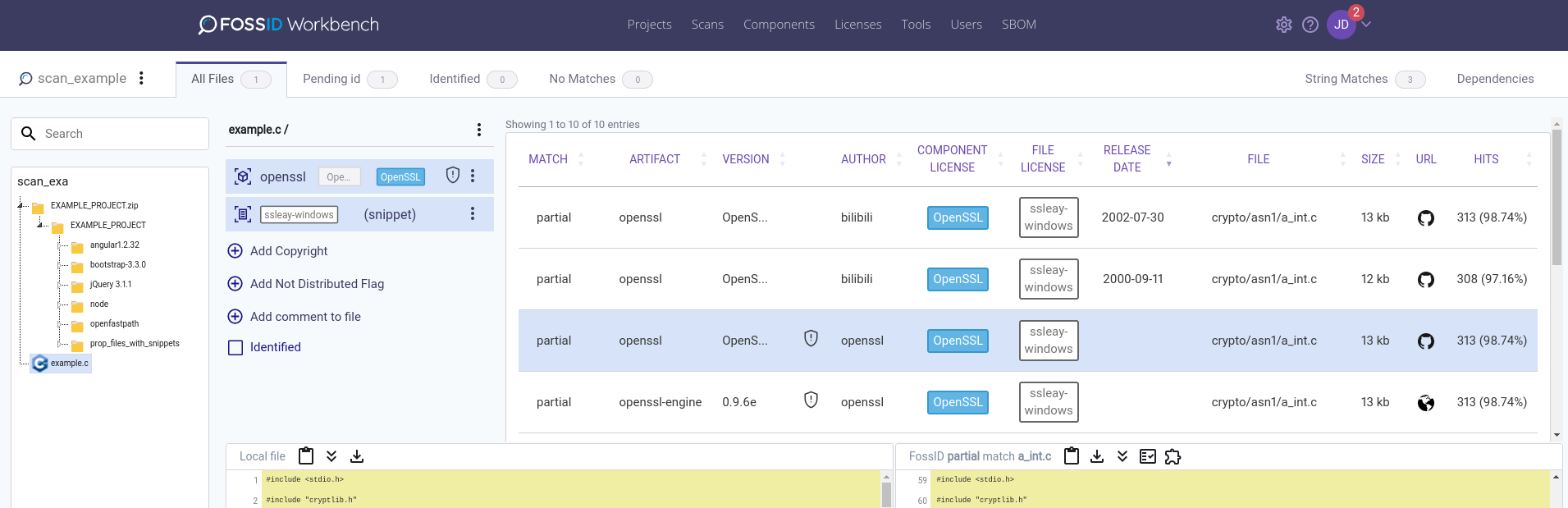The width and height of the screenshot is (1568, 508).
Task: Open the JD user avatar
Action: point(1342,25)
